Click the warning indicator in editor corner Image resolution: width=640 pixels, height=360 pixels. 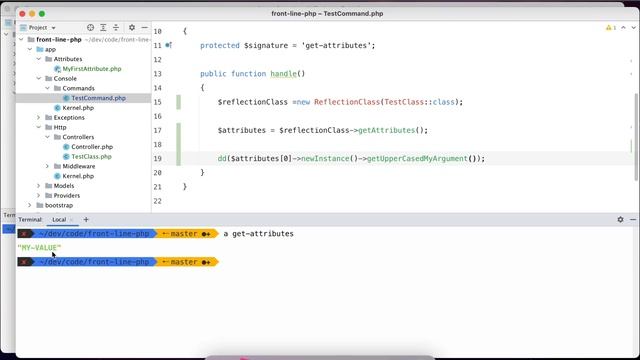611,28
